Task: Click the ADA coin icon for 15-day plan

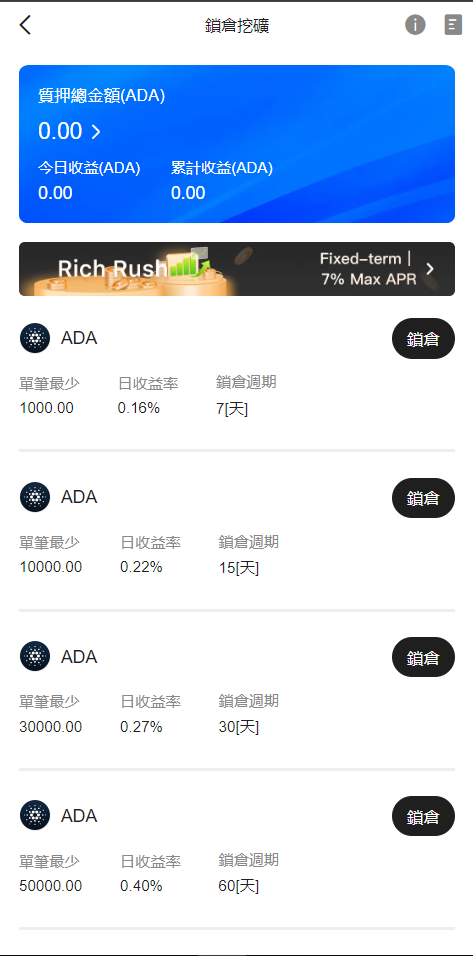Action: [35, 497]
